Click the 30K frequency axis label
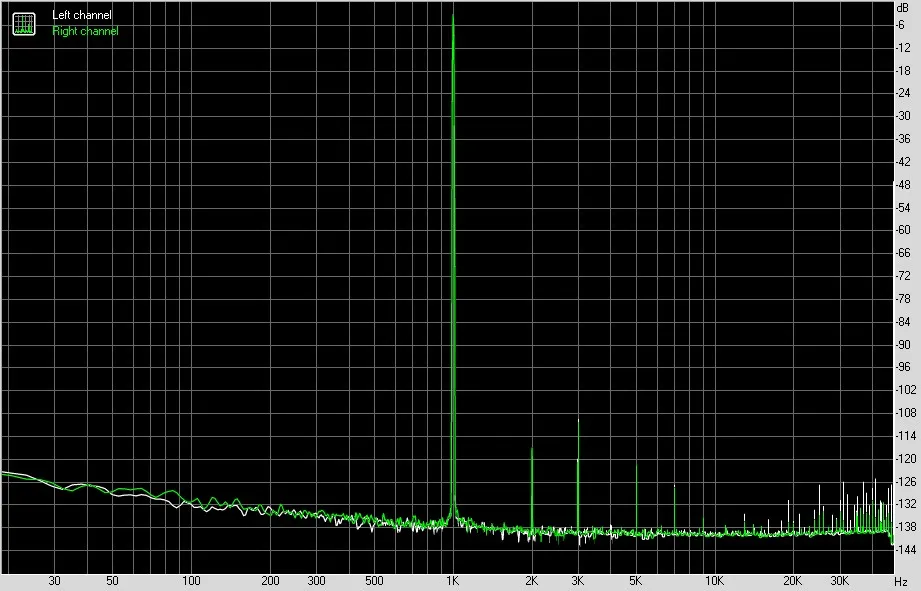This screenshot has width=921, height=591. tap(839, 581)
